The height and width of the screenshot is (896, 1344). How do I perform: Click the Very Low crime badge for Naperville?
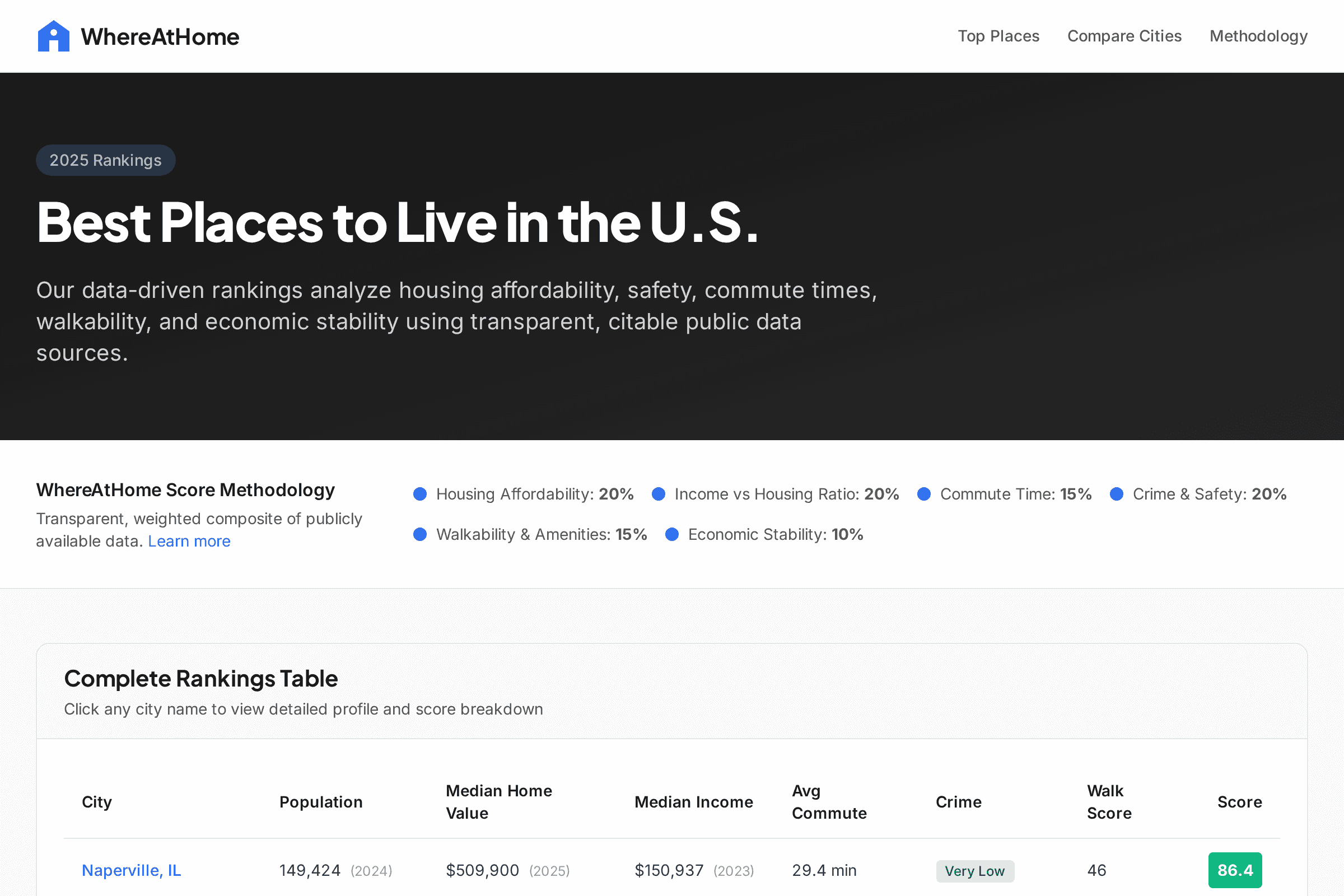click(x=975, y=871)
